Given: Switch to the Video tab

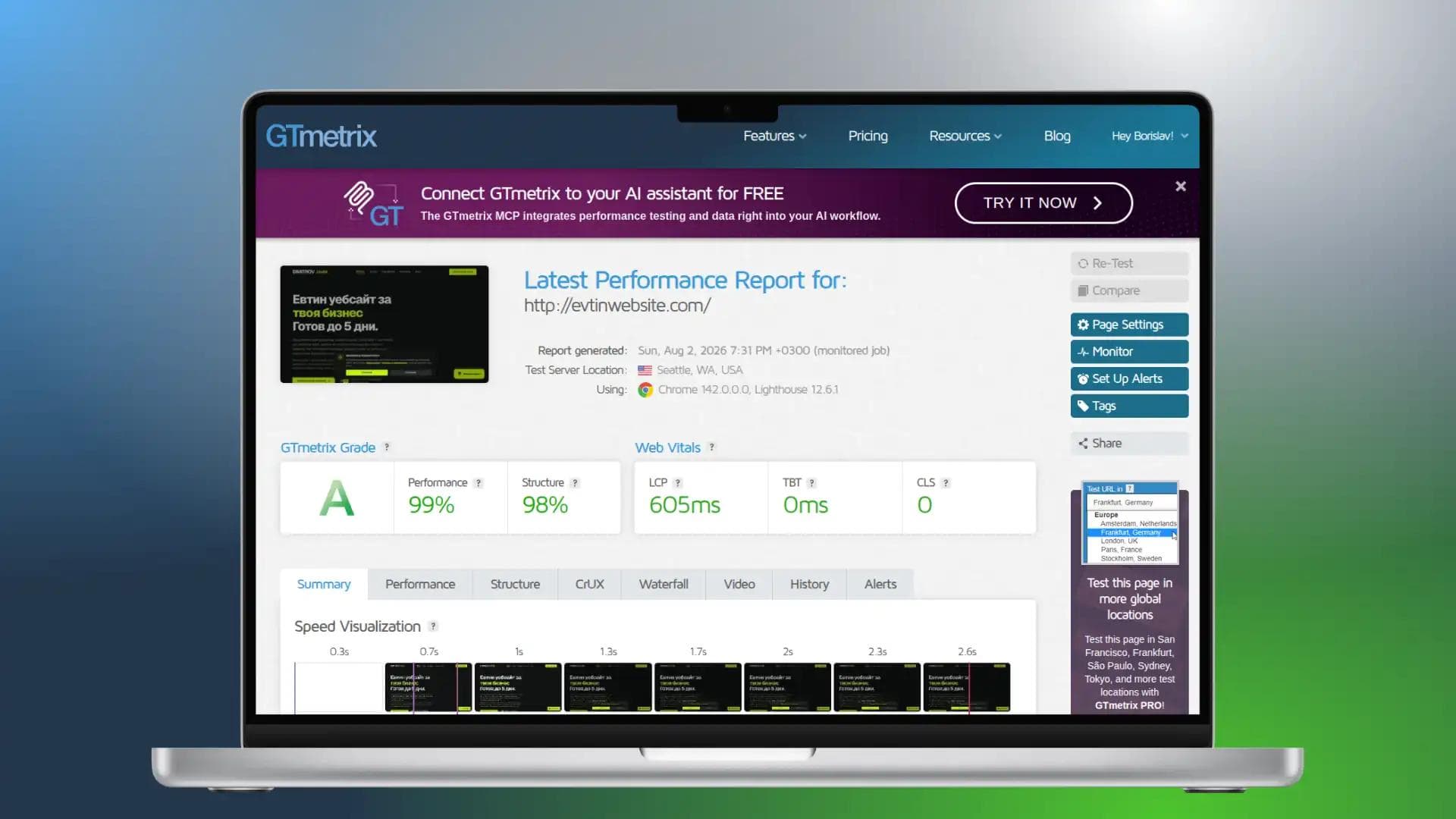Looking at the screenshot, I should click(739, 585).
